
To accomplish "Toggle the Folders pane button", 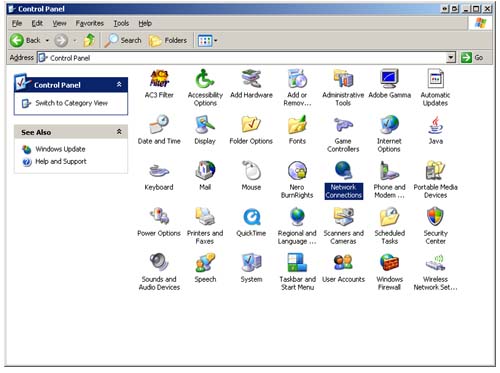I will point(168,40).
